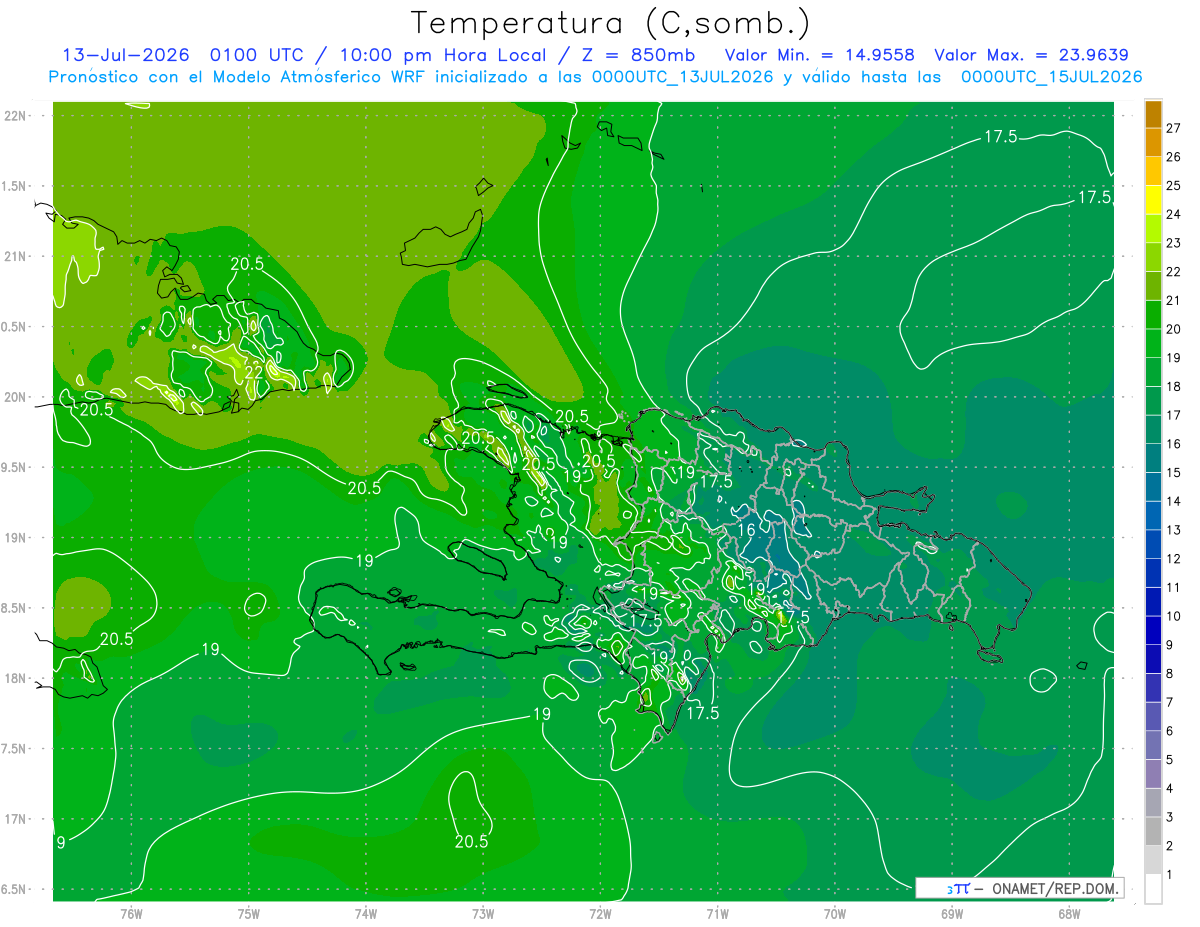Click the '26' value on the color legend
Image resolution: width=1200 pixels, height=927 pixels.
1174,157
